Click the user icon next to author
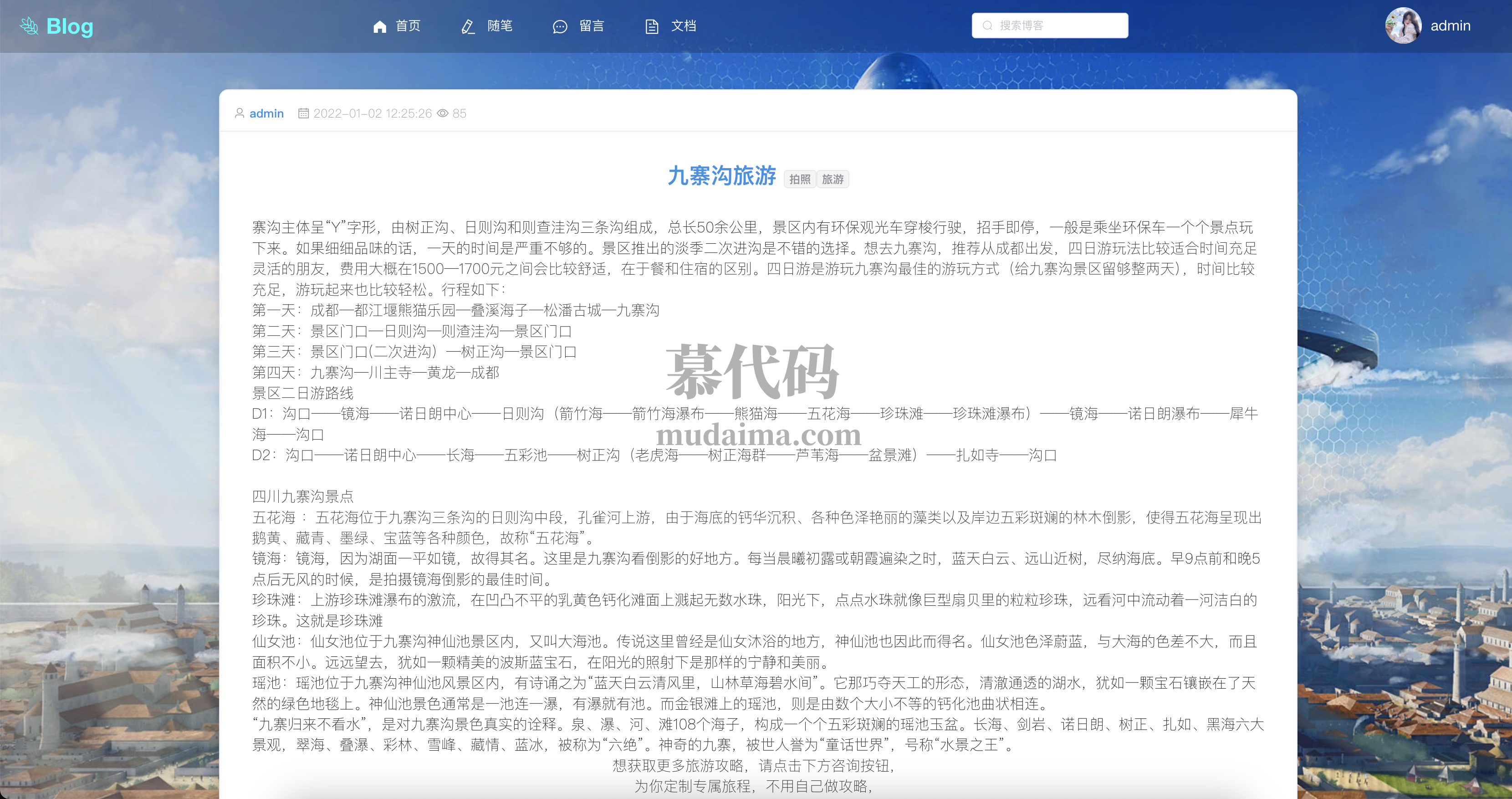The width and height of the screenshot is (1512, 799). point(240,113)
